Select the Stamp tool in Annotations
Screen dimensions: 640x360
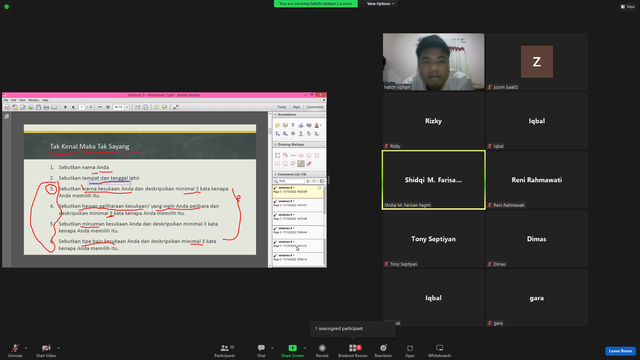tap(317, 125)
